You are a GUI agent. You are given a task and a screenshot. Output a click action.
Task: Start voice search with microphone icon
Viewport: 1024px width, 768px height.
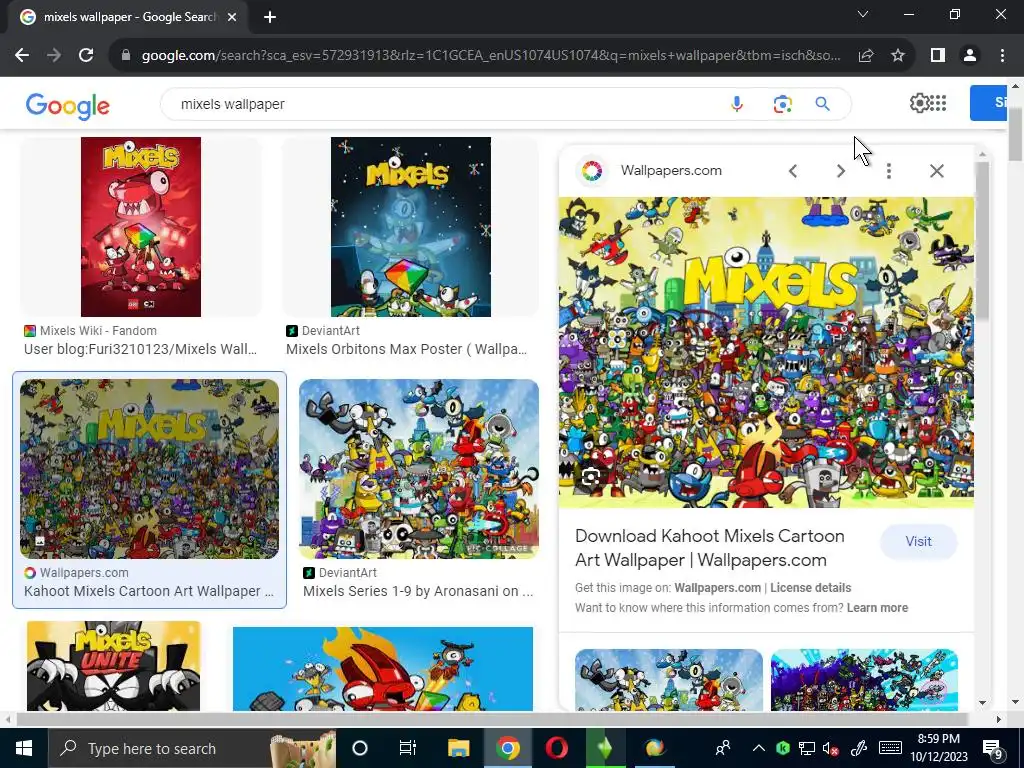coord(737,104)
